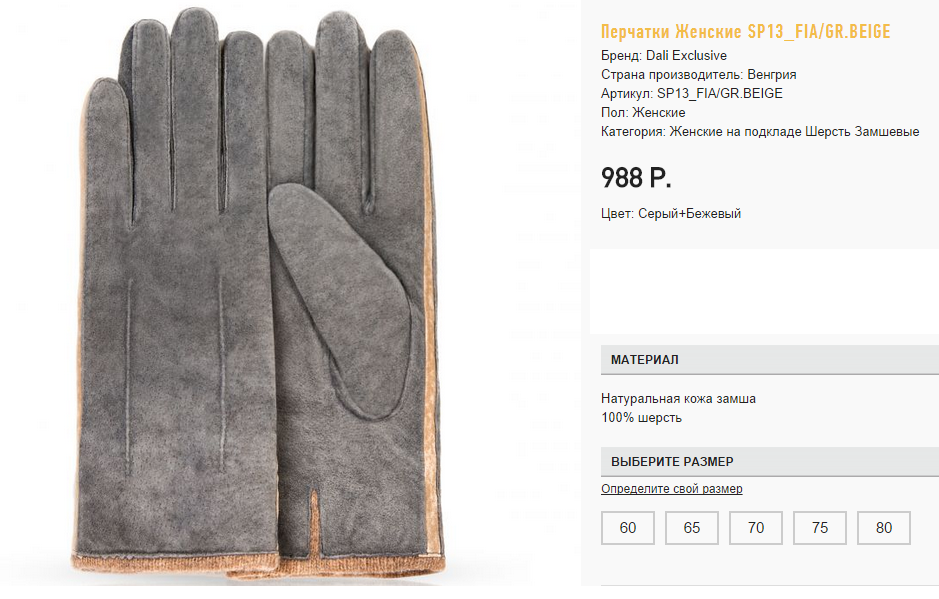This screenshot has height=599, width=939.
Task: Click the 'Артикул: SP13_FIA/GR.BEIGE' line
Action: click(x=692, y=93)
